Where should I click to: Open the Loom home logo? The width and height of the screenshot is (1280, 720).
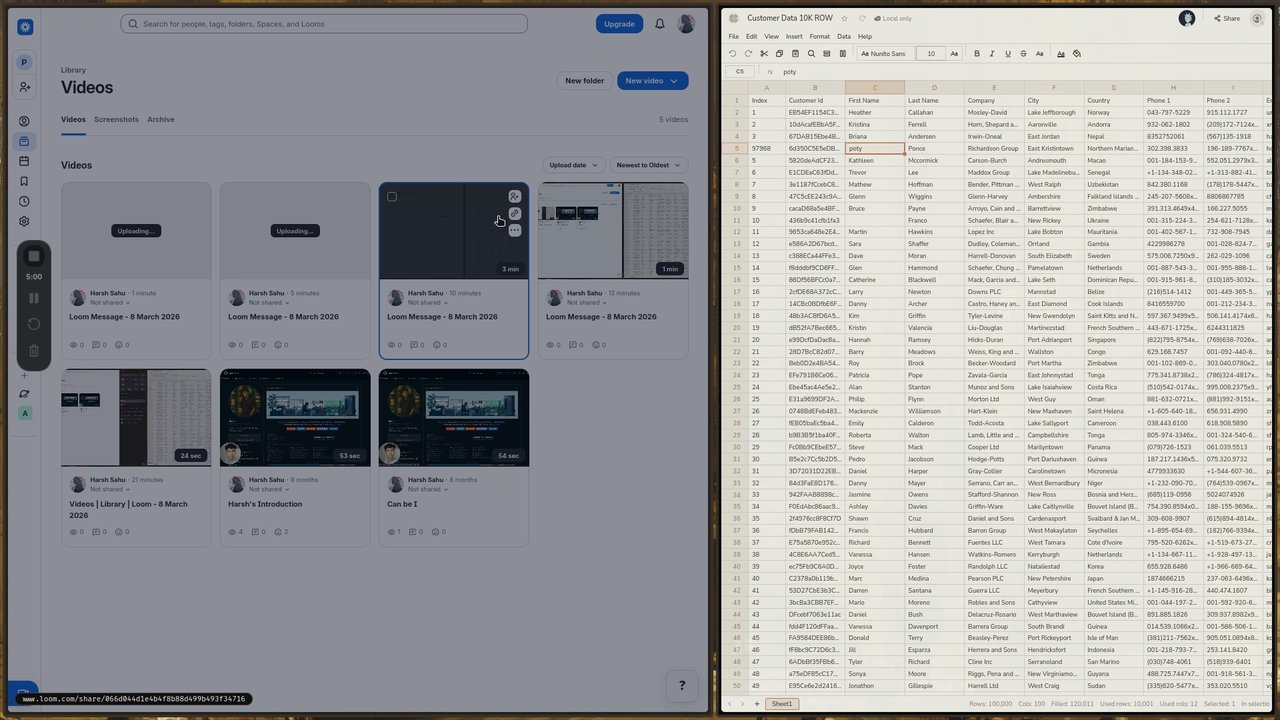25,27
